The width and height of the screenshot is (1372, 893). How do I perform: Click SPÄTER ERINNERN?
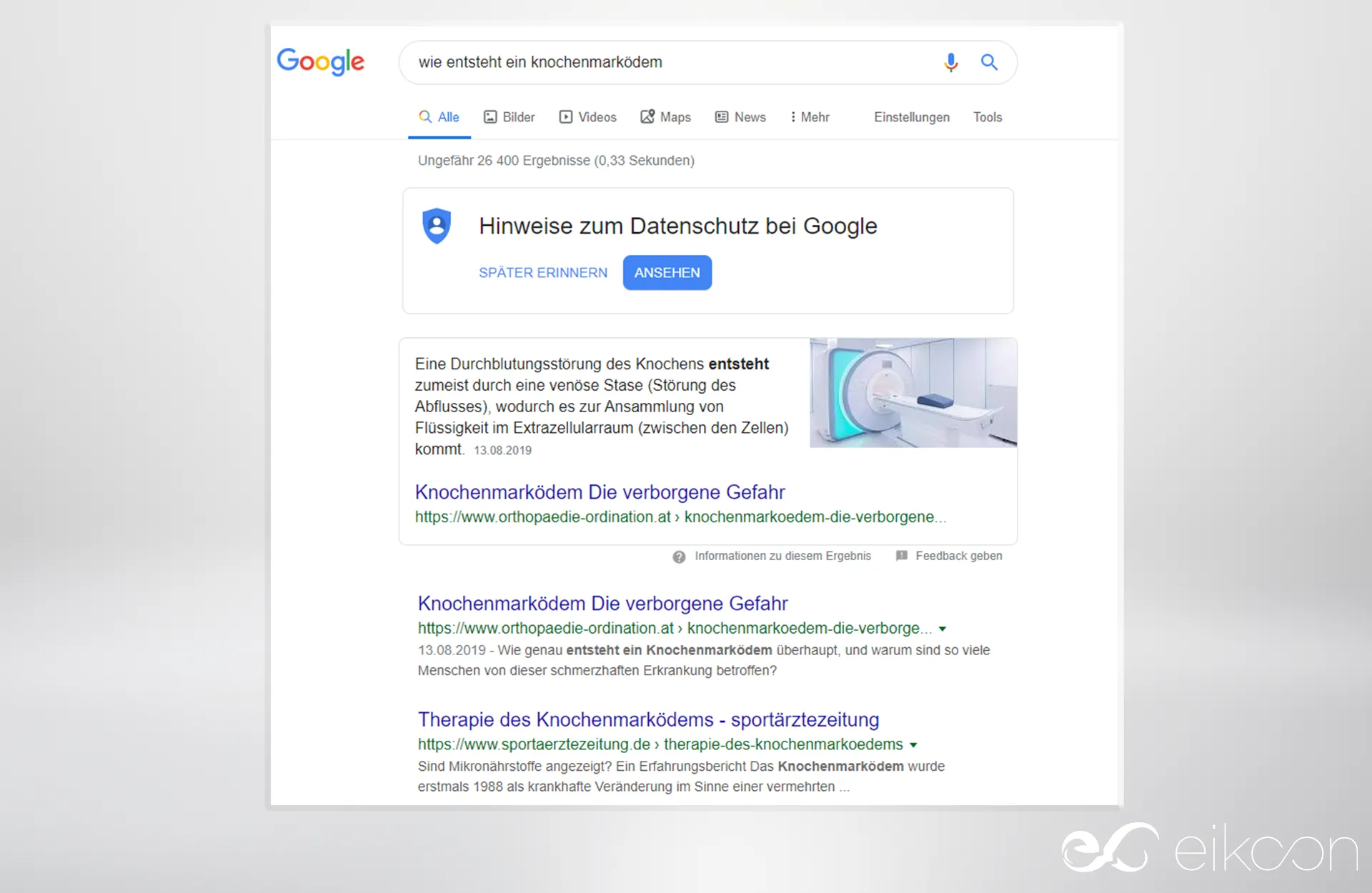543,273
